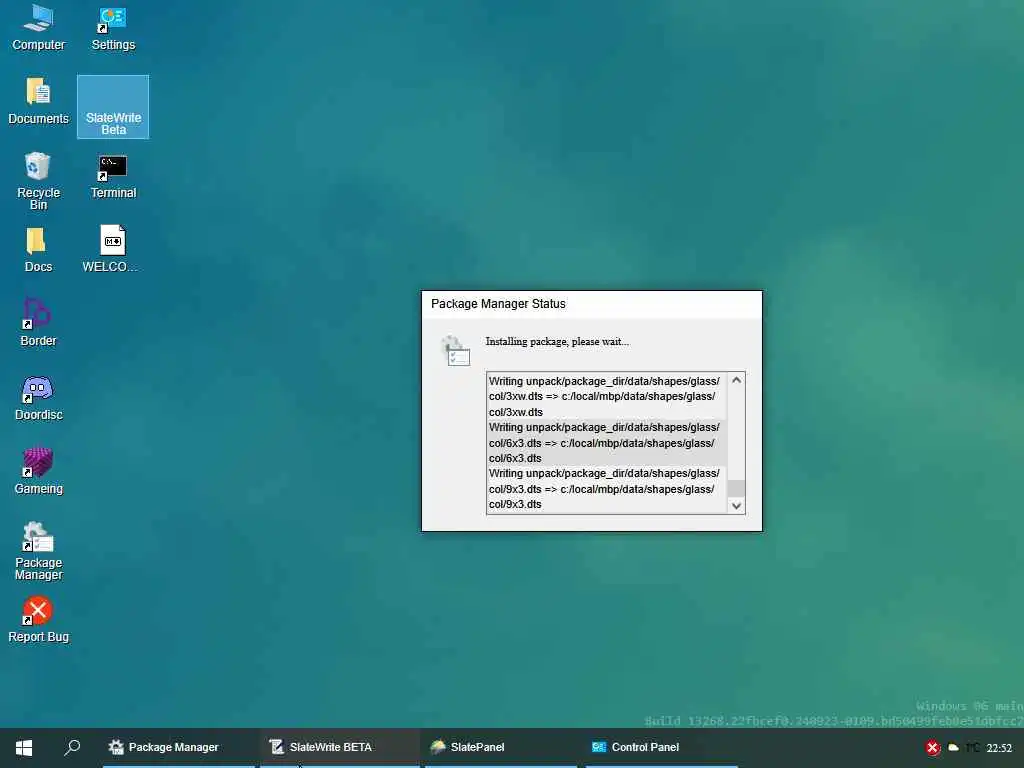Select the SlateWrite Beta desktop icon
Viewport: 1024px width, 768px height.
click(x=113, y=106)
